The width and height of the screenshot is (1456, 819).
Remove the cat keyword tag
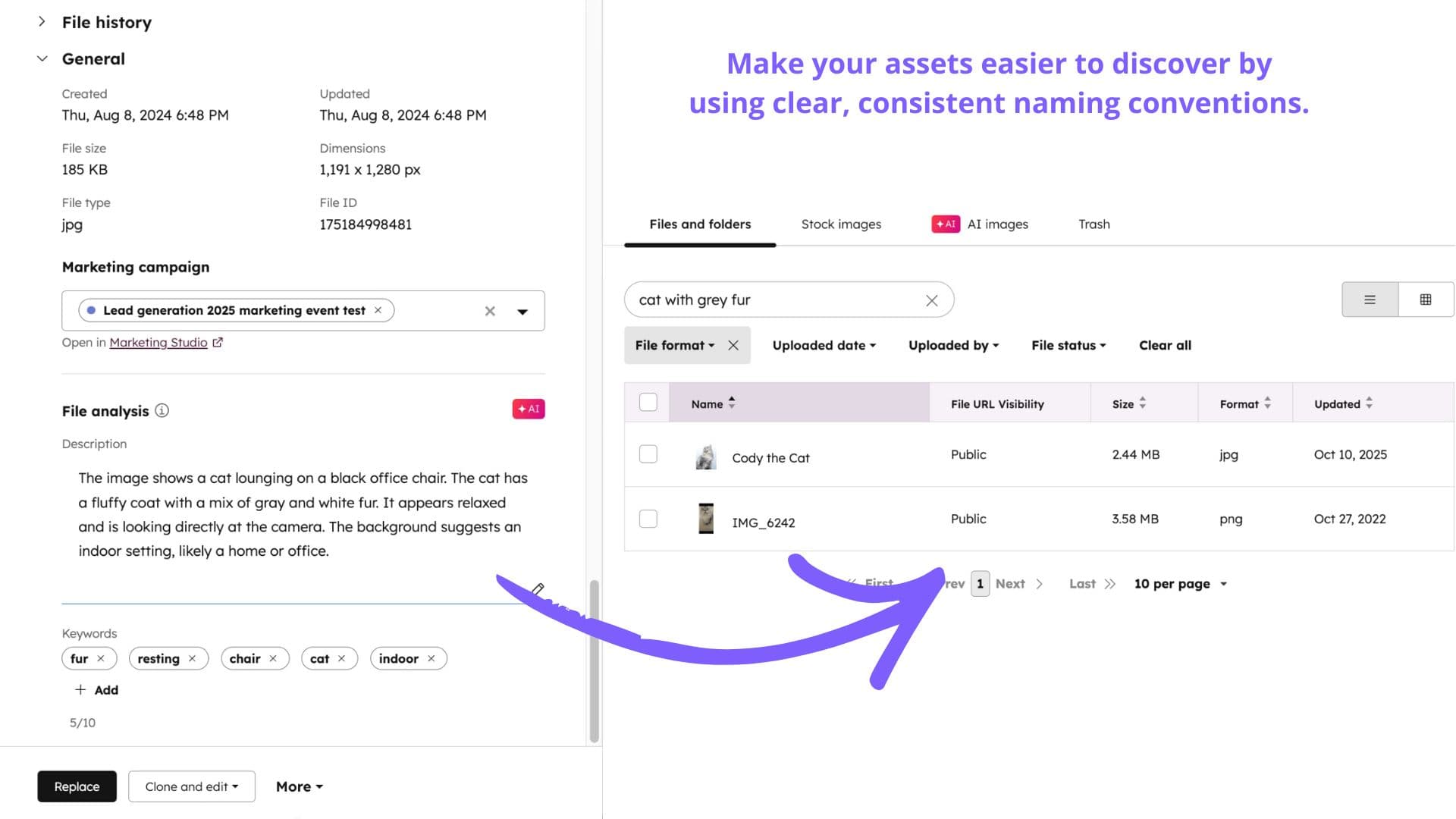341,658
